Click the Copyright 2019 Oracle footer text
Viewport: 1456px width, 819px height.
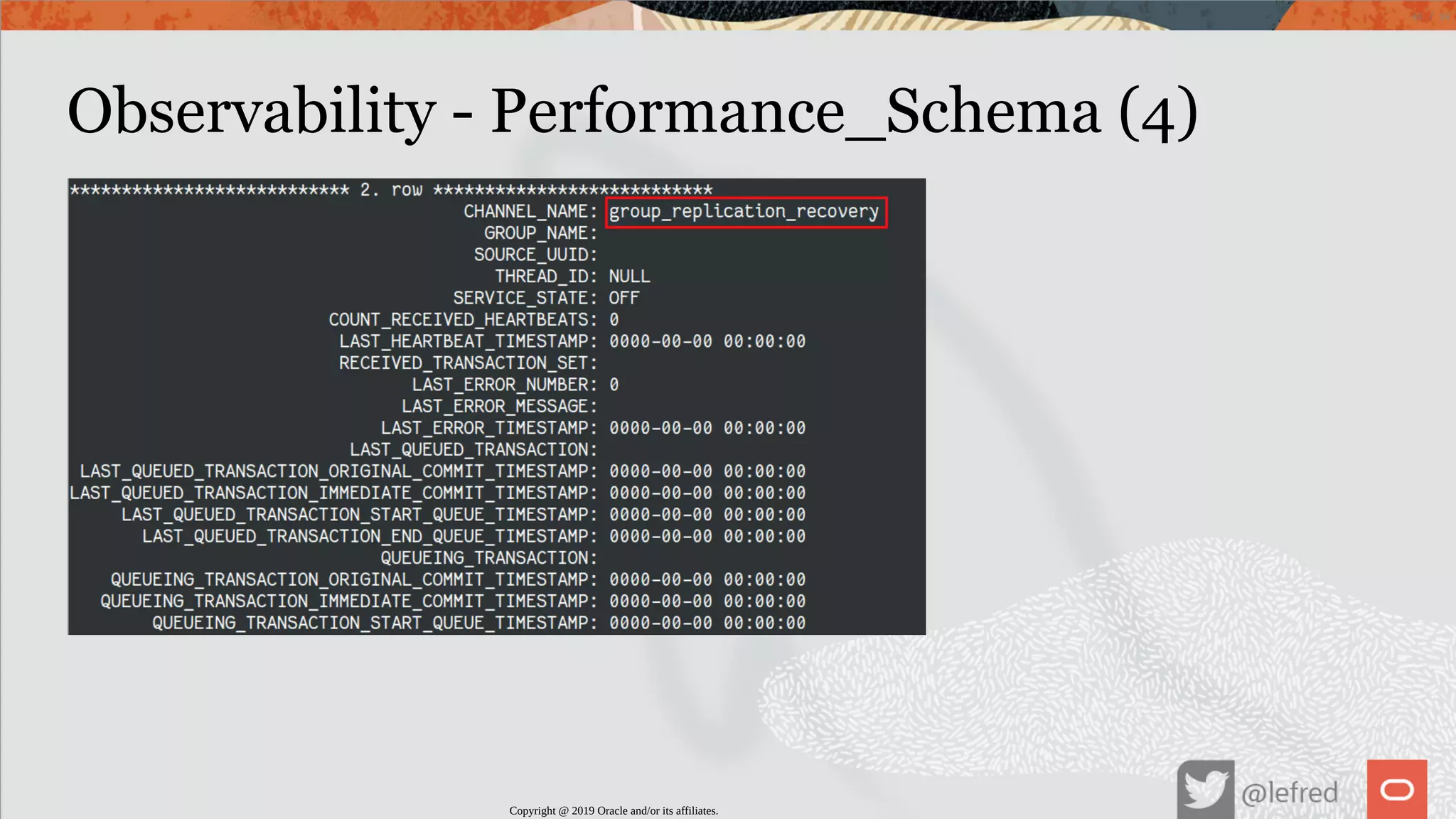pos(614,810)
